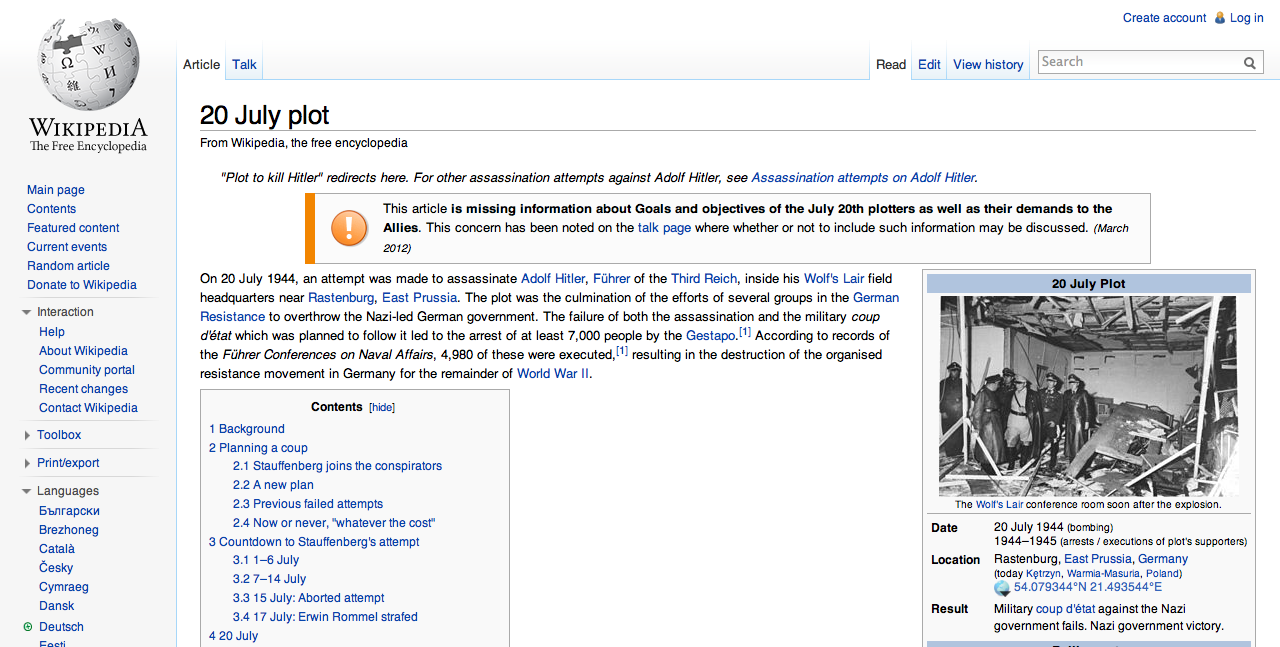Viewport: 1280px width, 647px height.
Task: Open the Wolf's Lair link in intro
Action: [835, 279]
